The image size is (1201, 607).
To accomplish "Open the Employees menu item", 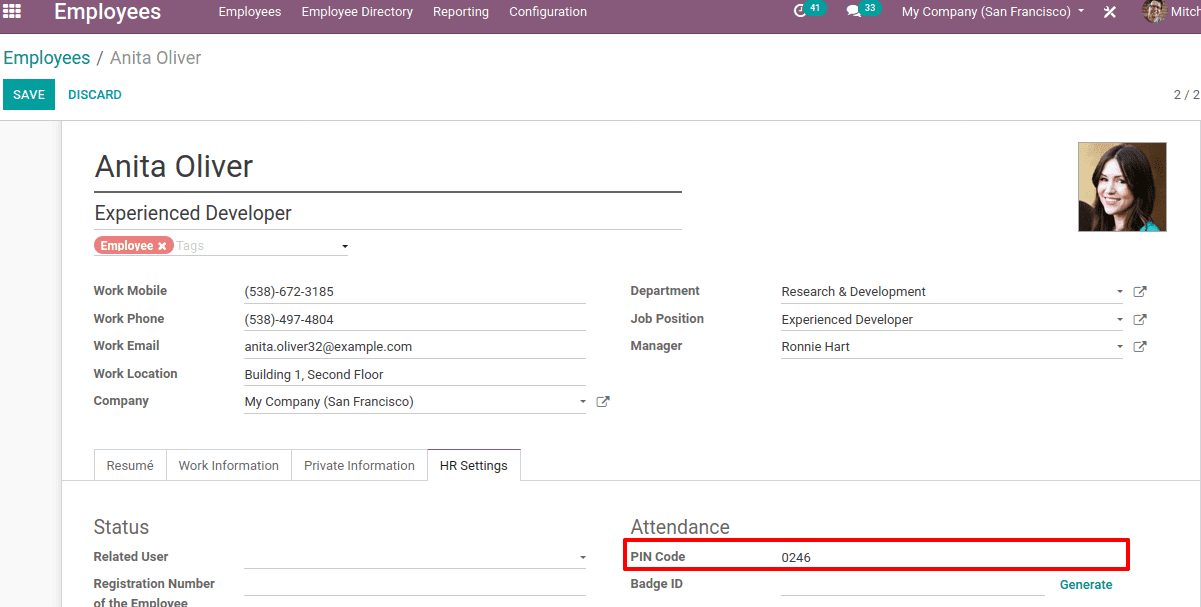I will coord(250,12).
